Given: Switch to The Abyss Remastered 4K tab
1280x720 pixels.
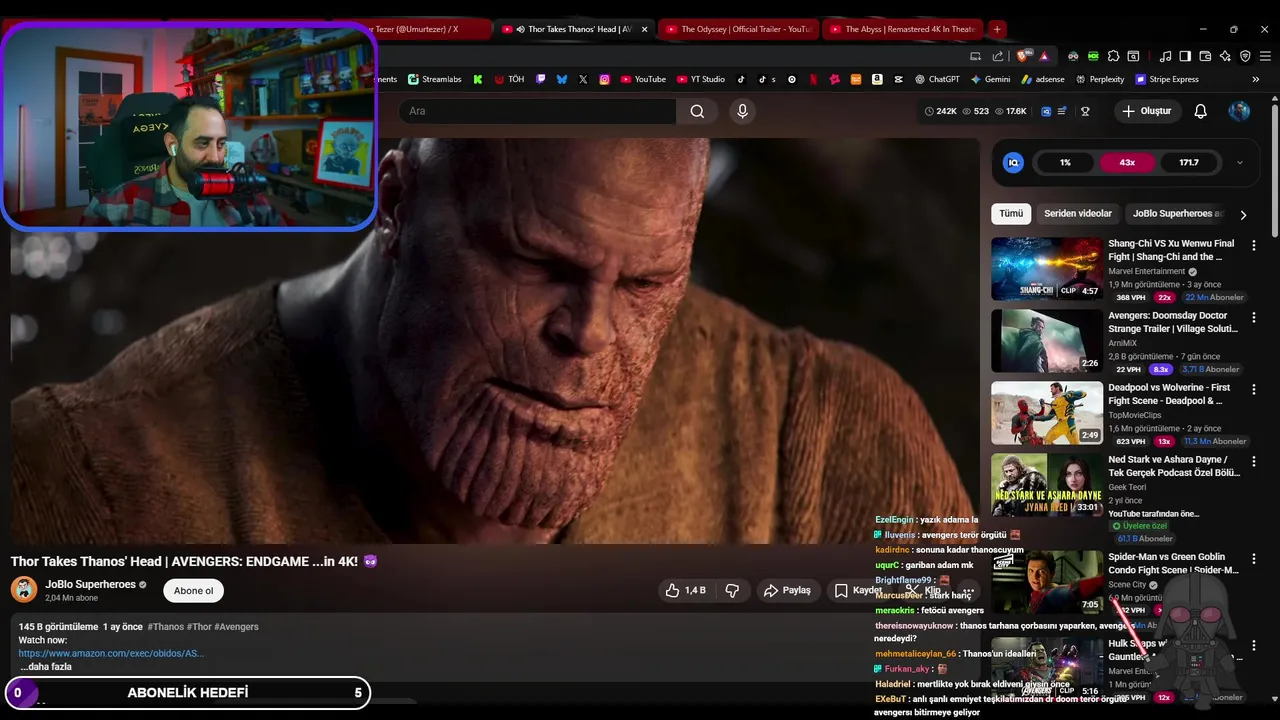Looking at the screenshot, I should click(x=901, y=29).
